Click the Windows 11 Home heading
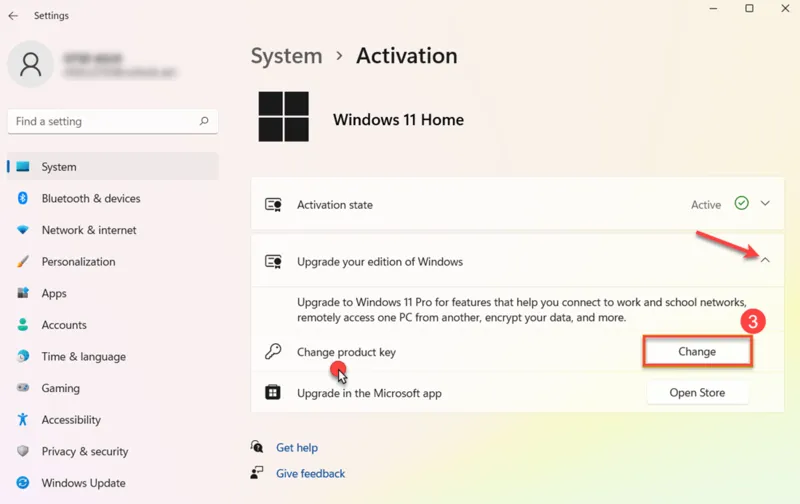800x504 pixels. click(x=398, y=119)
